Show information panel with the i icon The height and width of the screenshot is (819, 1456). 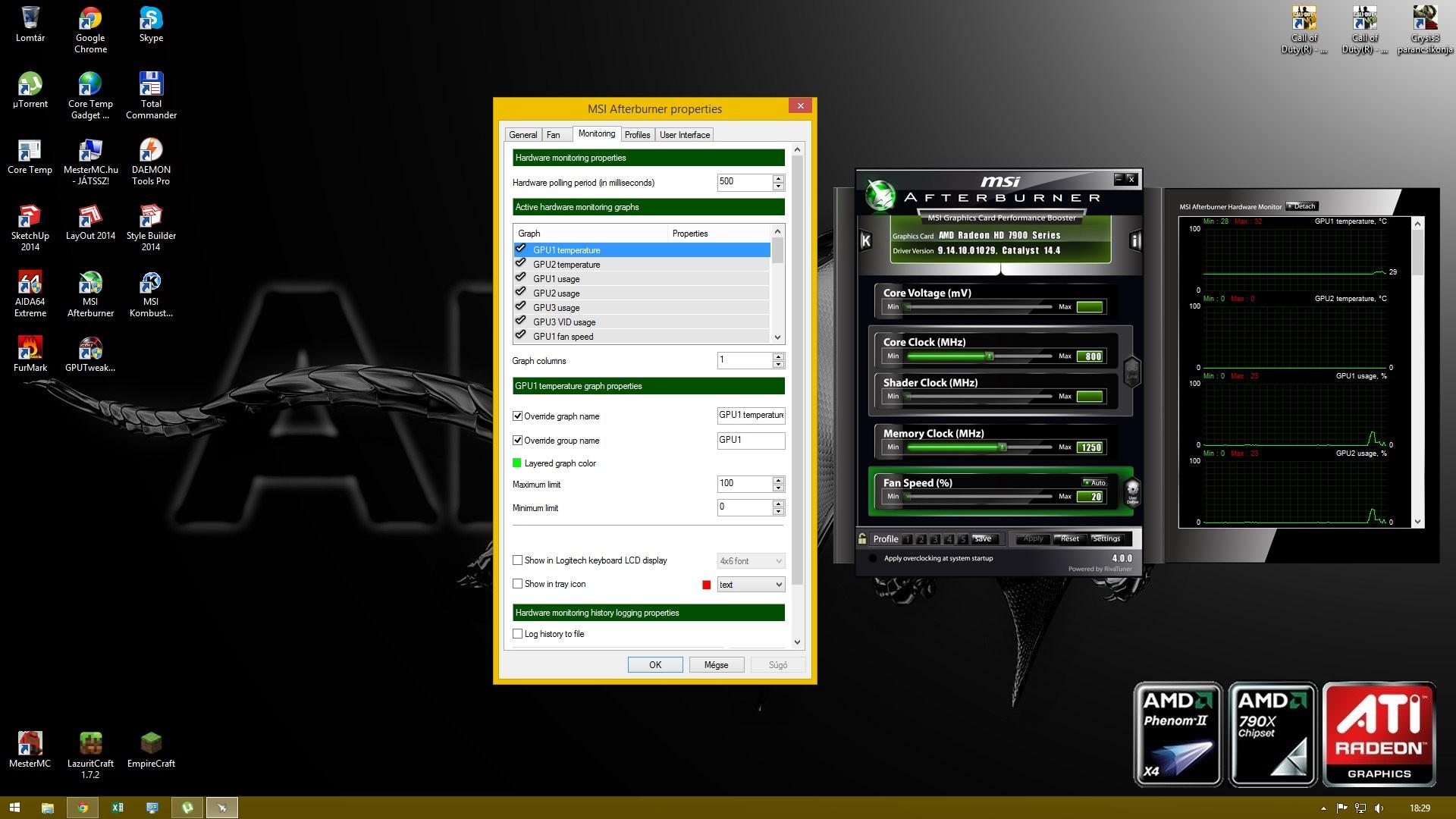tap(1134, 241)
